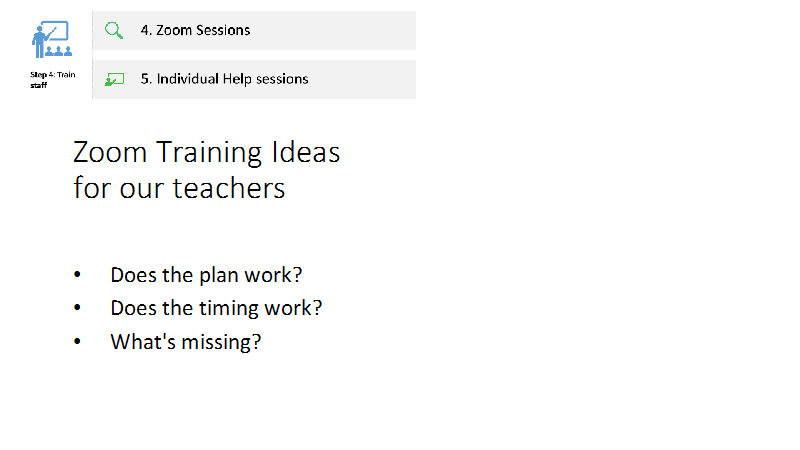Select the audience figures in the training icon
Screen dimensions: 800x450
[x=59, y=51]
